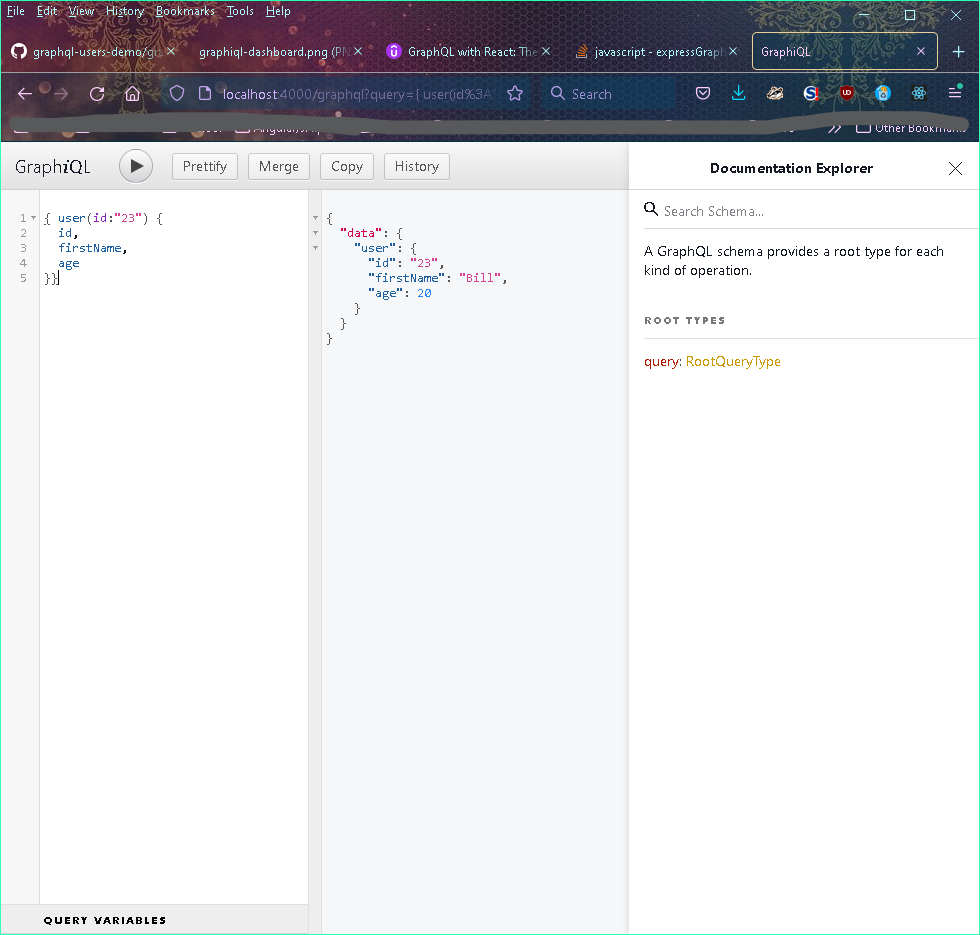Click the ROOT TYPES section heading

coord(684,320)
